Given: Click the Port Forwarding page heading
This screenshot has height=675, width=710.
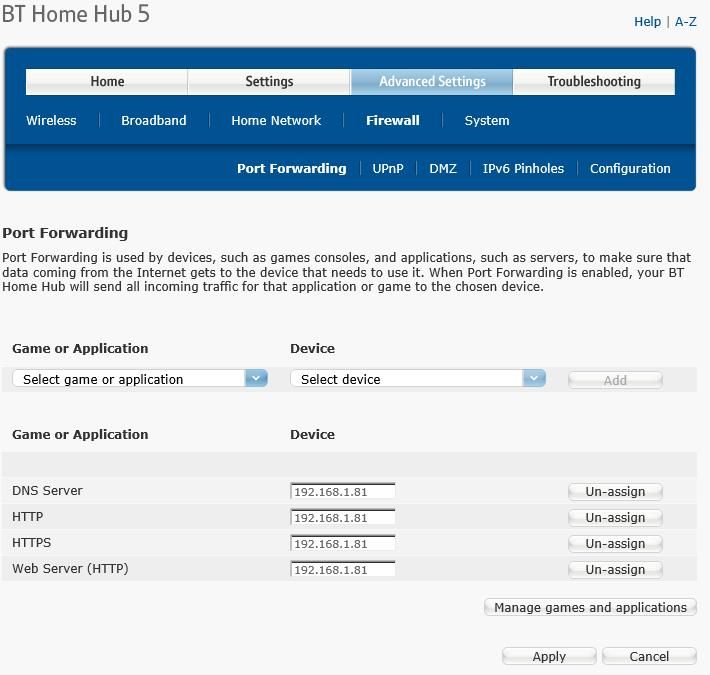Looking at the screenshot, I should [x=65, y=233].
